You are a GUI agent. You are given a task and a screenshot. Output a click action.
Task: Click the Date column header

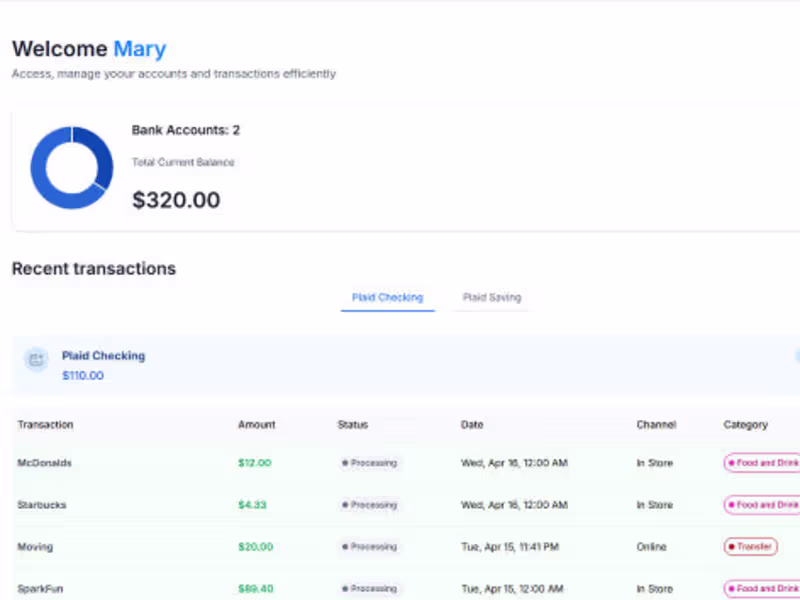click(472, 424)
